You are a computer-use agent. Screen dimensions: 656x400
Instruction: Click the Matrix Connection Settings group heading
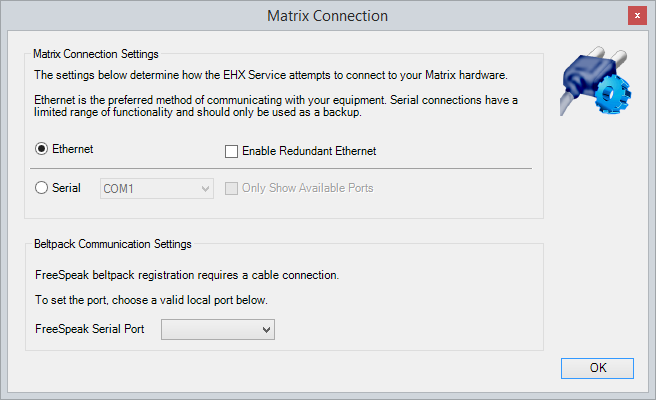tap(96, 54)
